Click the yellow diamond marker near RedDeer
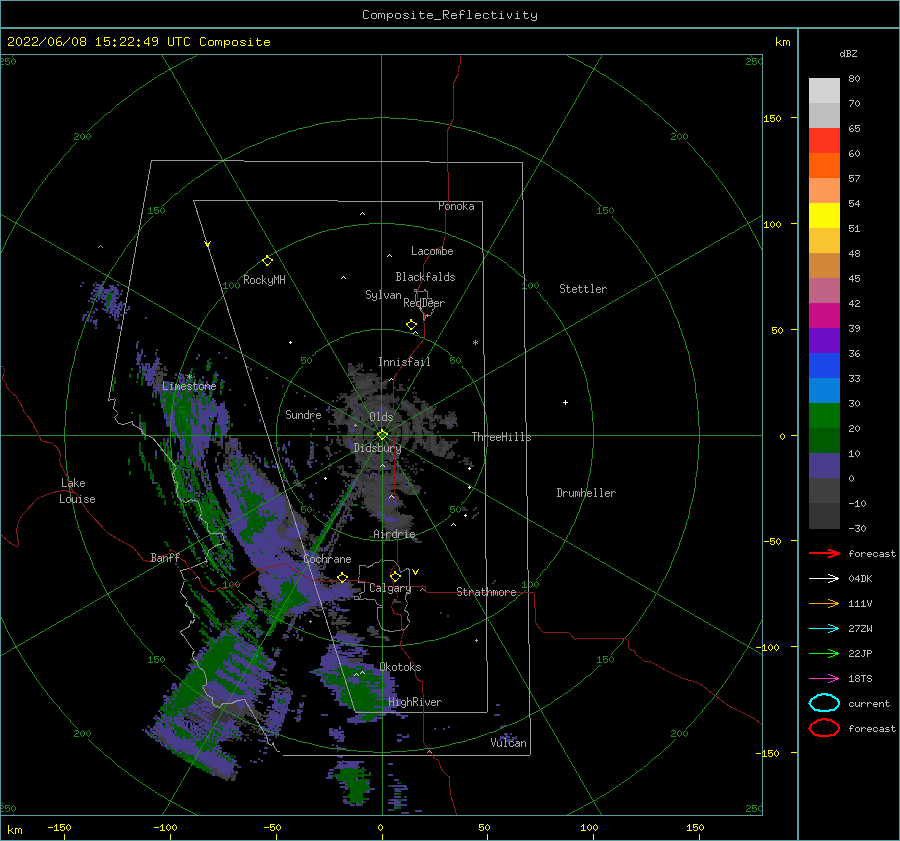 412,324
